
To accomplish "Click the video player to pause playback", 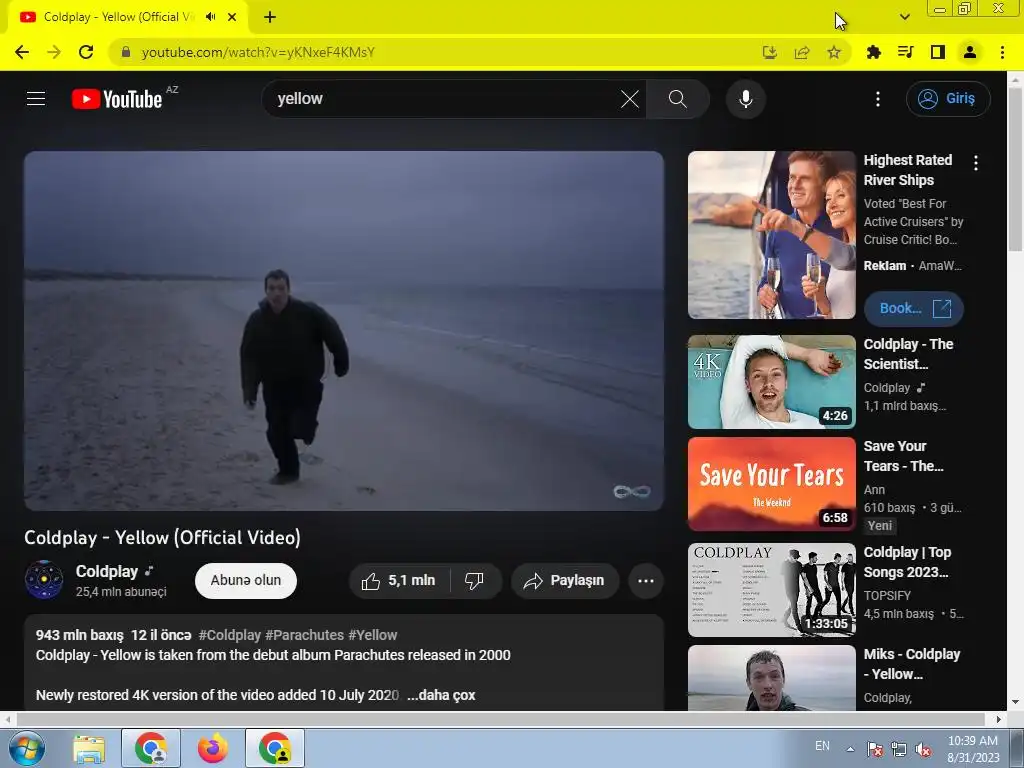I will point(344,330).
